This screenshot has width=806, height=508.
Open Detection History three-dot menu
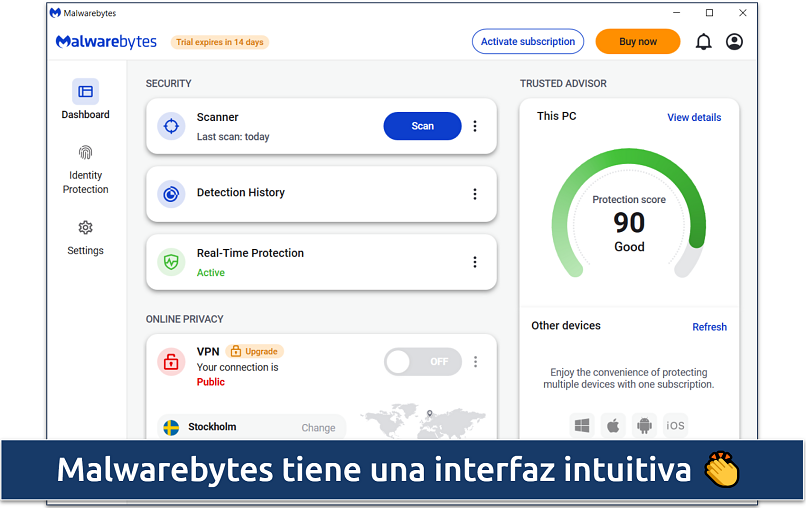[475, 194]
